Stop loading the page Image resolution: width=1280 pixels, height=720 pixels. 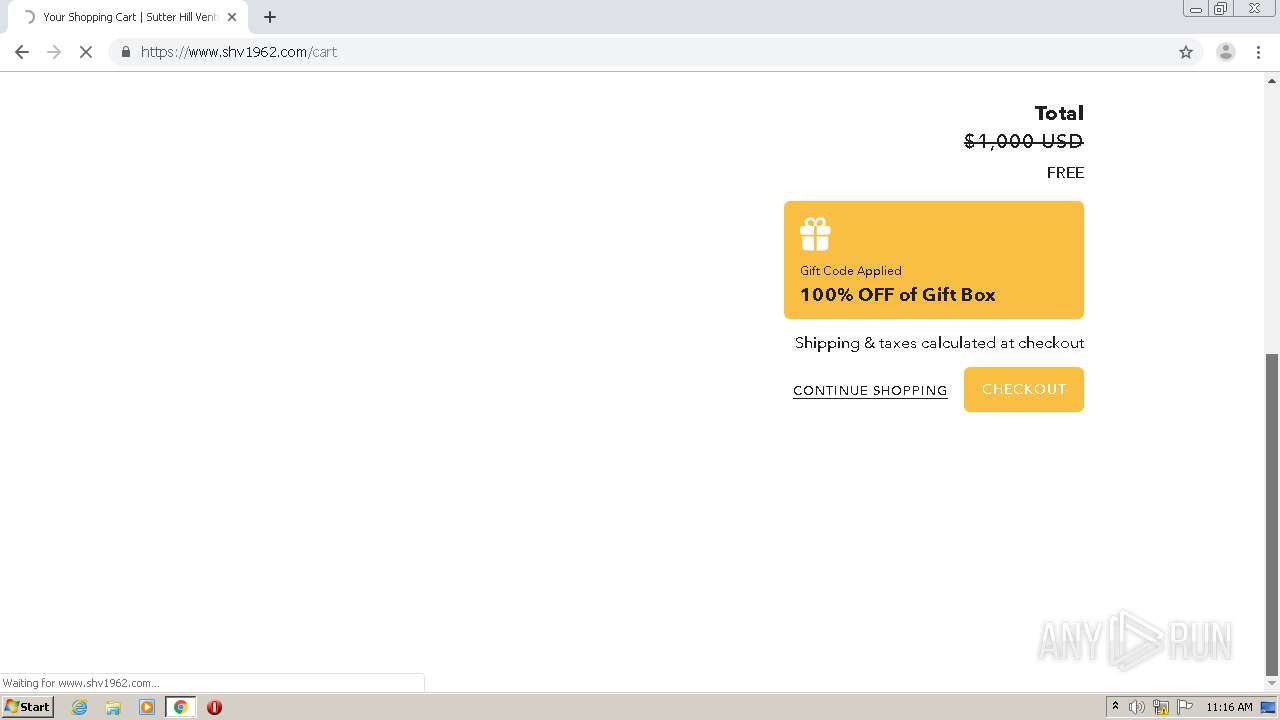point(86,52)
